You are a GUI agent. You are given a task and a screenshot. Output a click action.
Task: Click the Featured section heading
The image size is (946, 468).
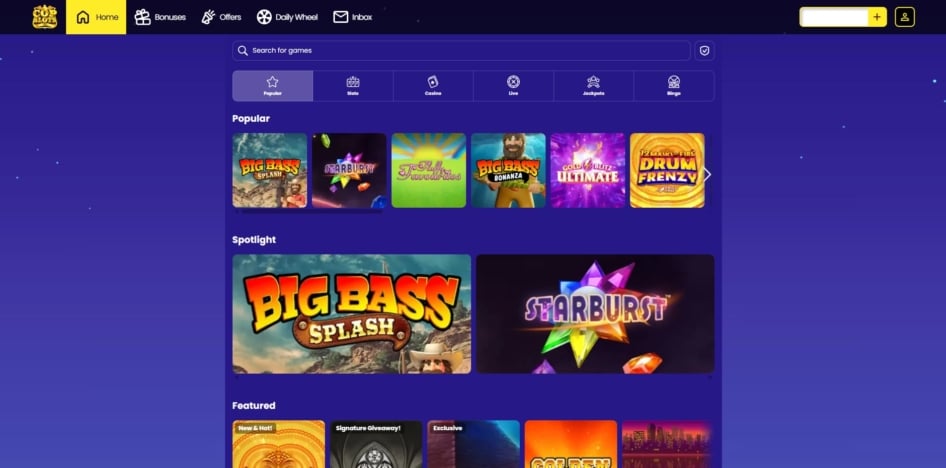[x=254, y=406]
